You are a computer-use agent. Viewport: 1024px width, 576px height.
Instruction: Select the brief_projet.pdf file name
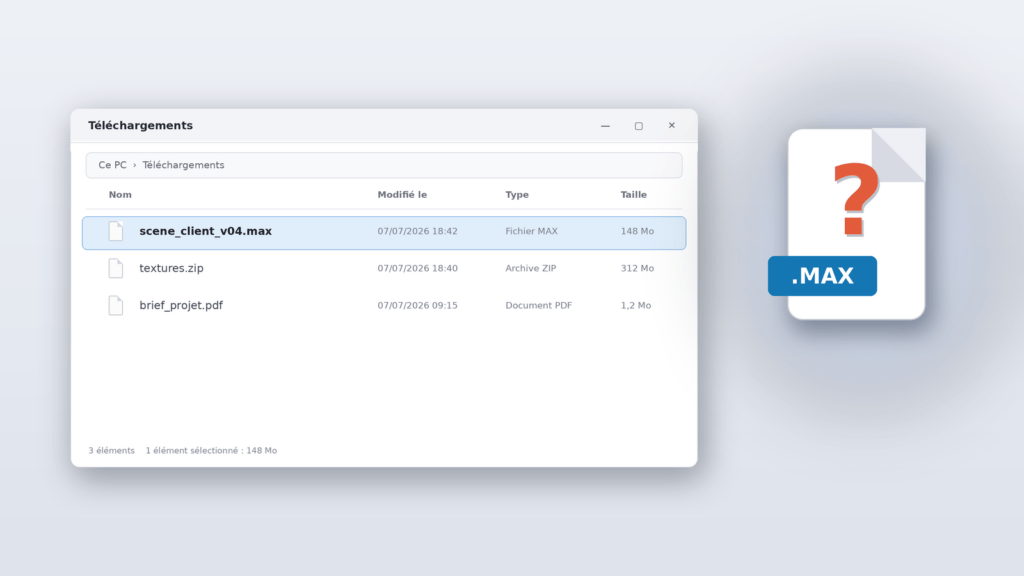(181, 306)
